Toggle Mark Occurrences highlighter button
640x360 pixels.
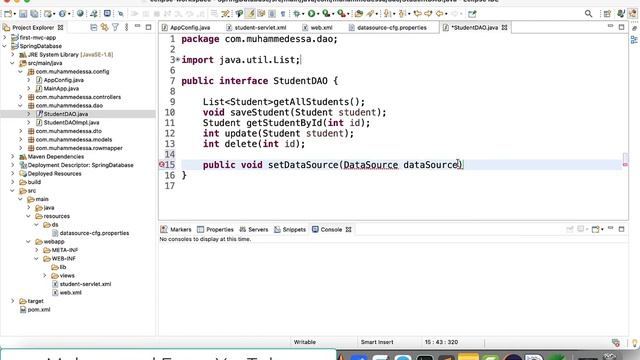pos(250,14)
